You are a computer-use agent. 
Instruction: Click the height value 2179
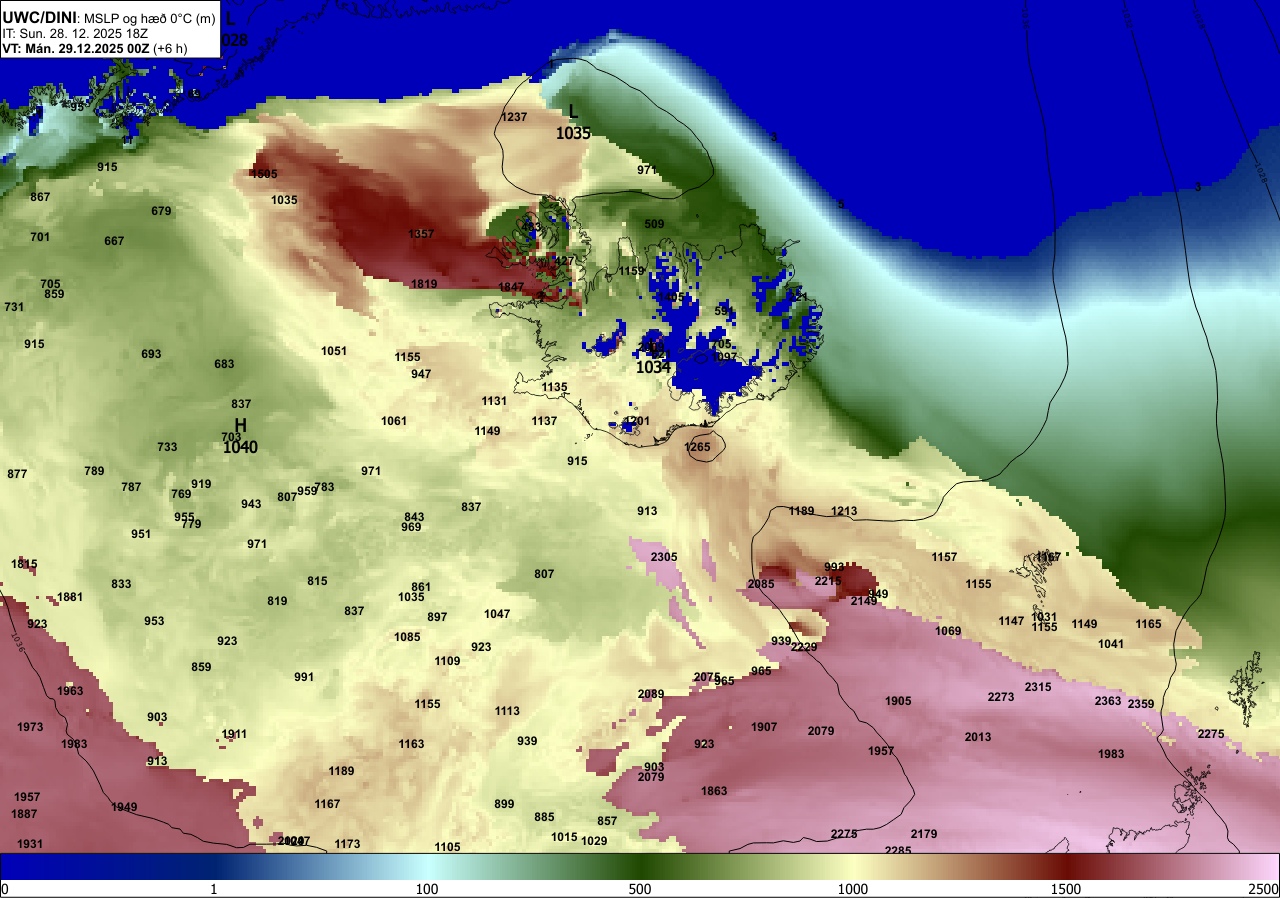(x=924, y=834)
